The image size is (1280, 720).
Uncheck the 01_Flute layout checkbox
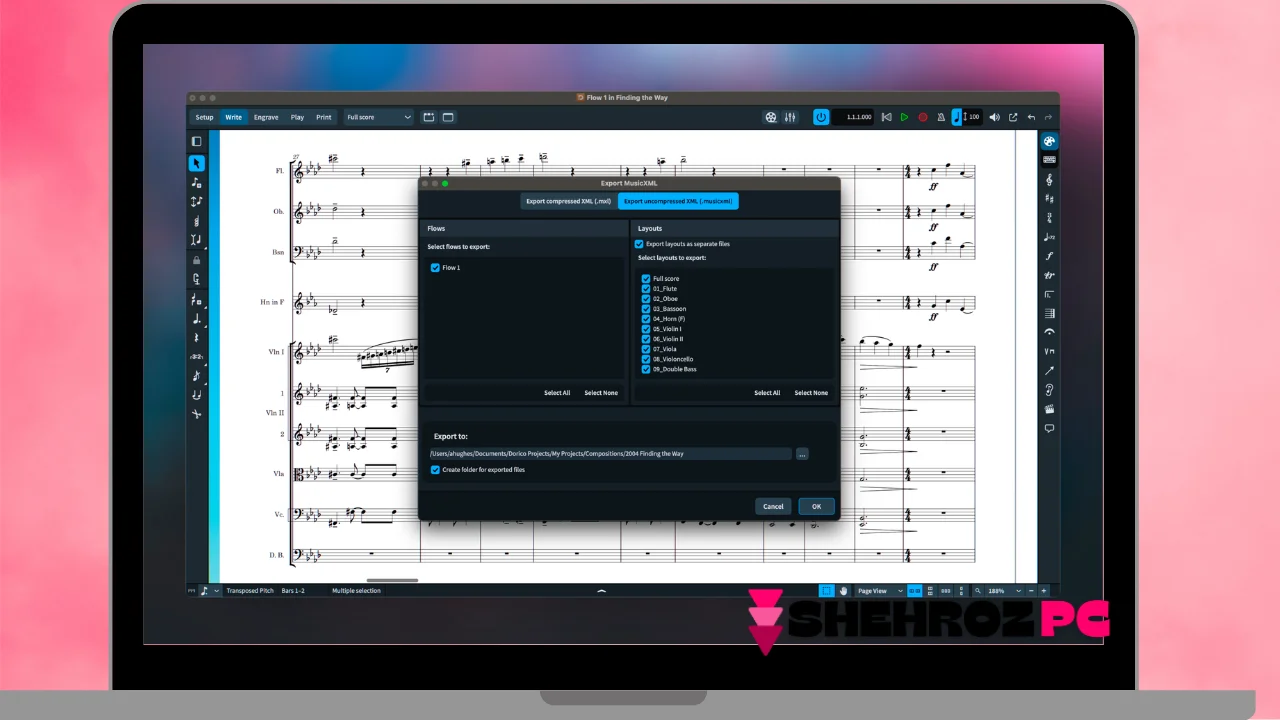pyautogui.click(x=646, y=289)
